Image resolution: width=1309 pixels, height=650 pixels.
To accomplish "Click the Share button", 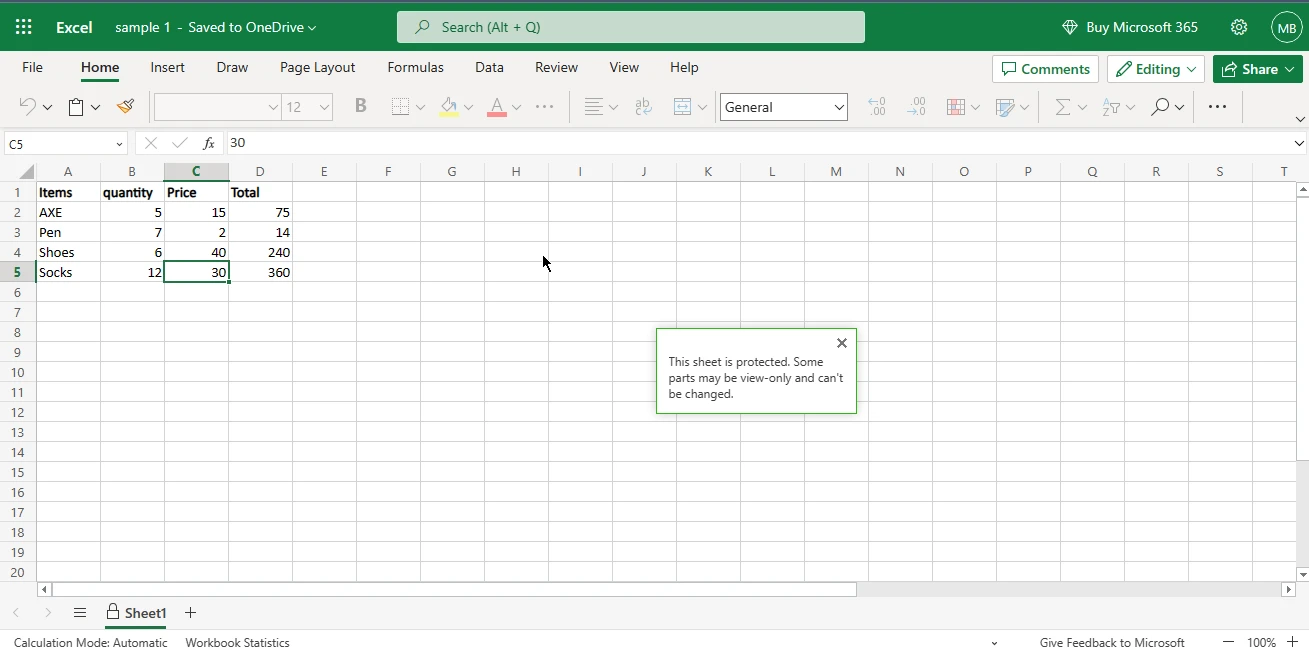I will point(1257,69).
